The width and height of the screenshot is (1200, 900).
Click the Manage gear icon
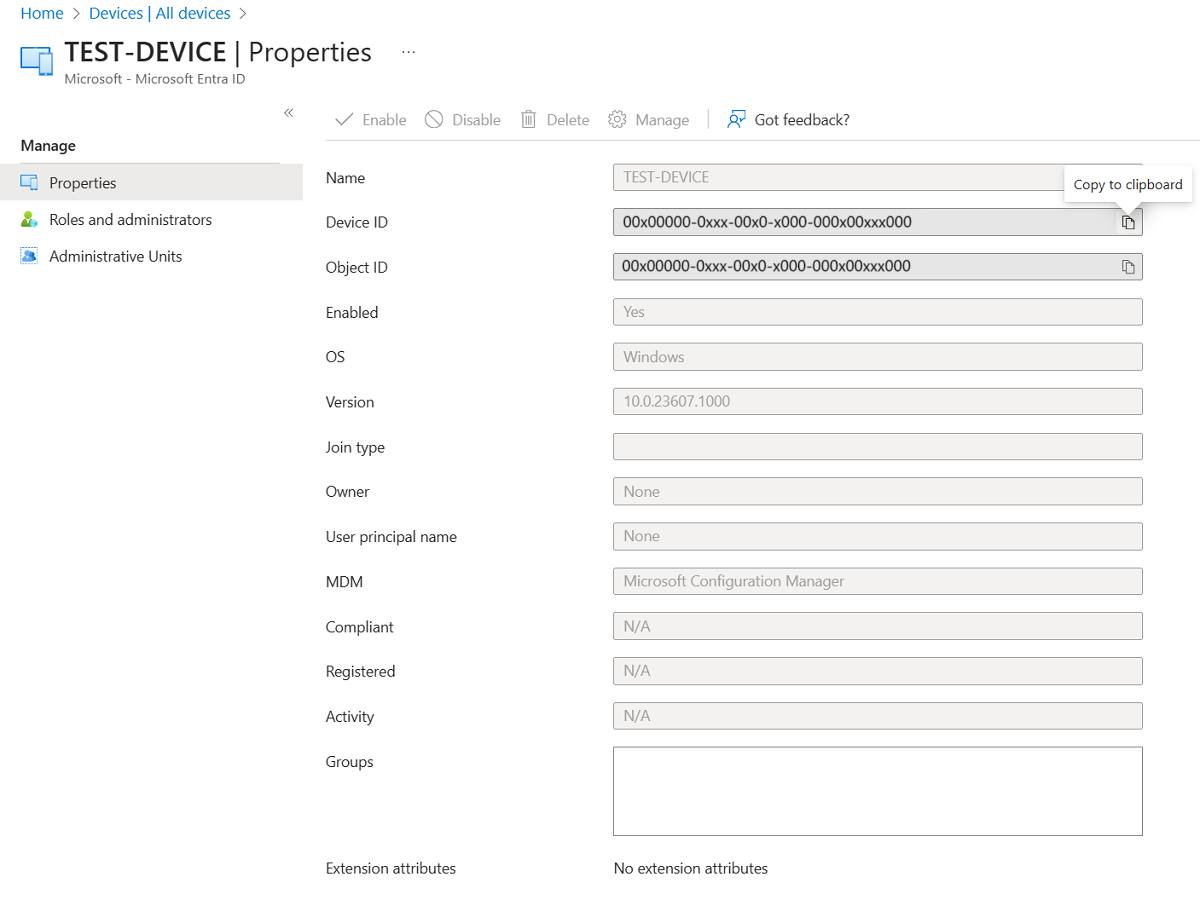pyautogui.click(x=617, y=119)
